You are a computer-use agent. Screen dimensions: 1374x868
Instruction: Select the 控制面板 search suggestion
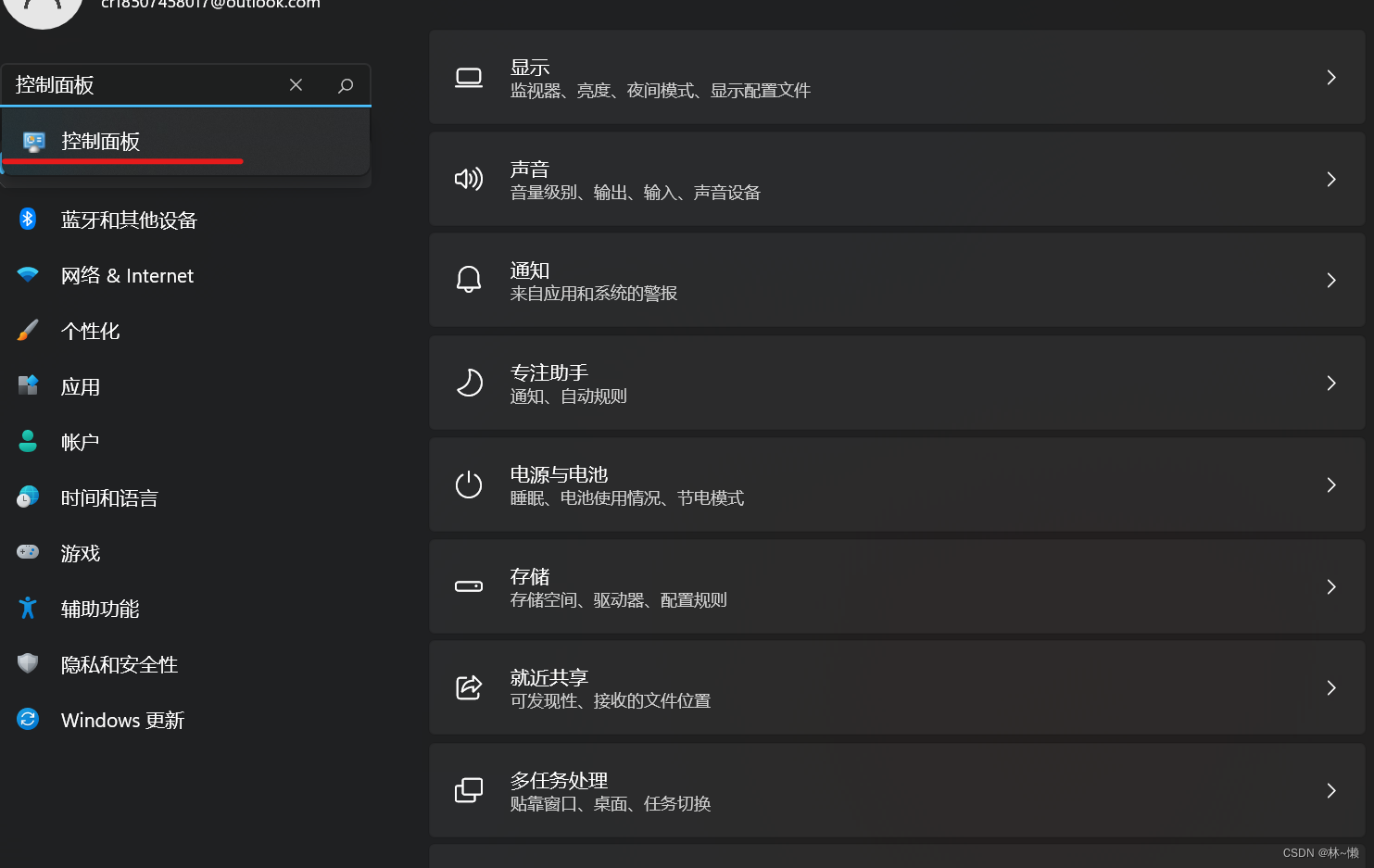[100, 142]
